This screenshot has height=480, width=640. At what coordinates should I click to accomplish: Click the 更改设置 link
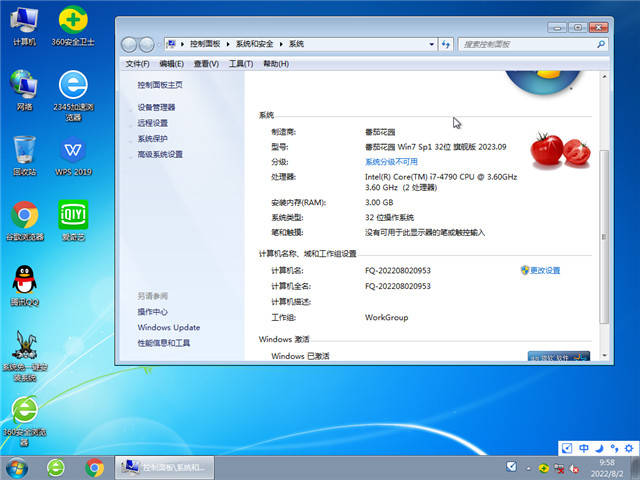[x=545, y=270]
